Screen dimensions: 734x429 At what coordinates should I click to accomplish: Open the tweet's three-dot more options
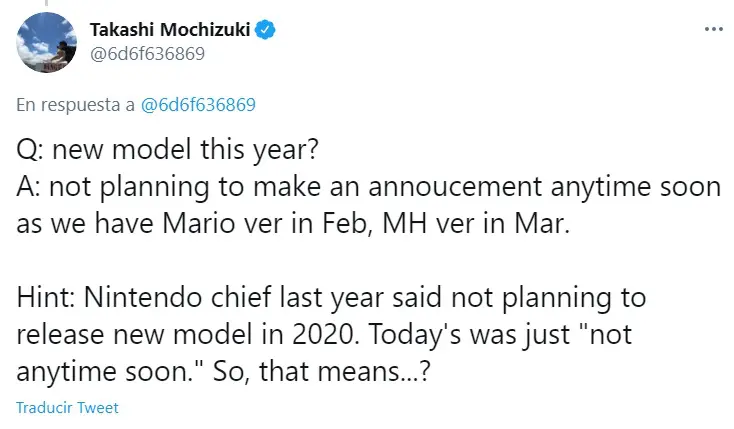point(713,30)
